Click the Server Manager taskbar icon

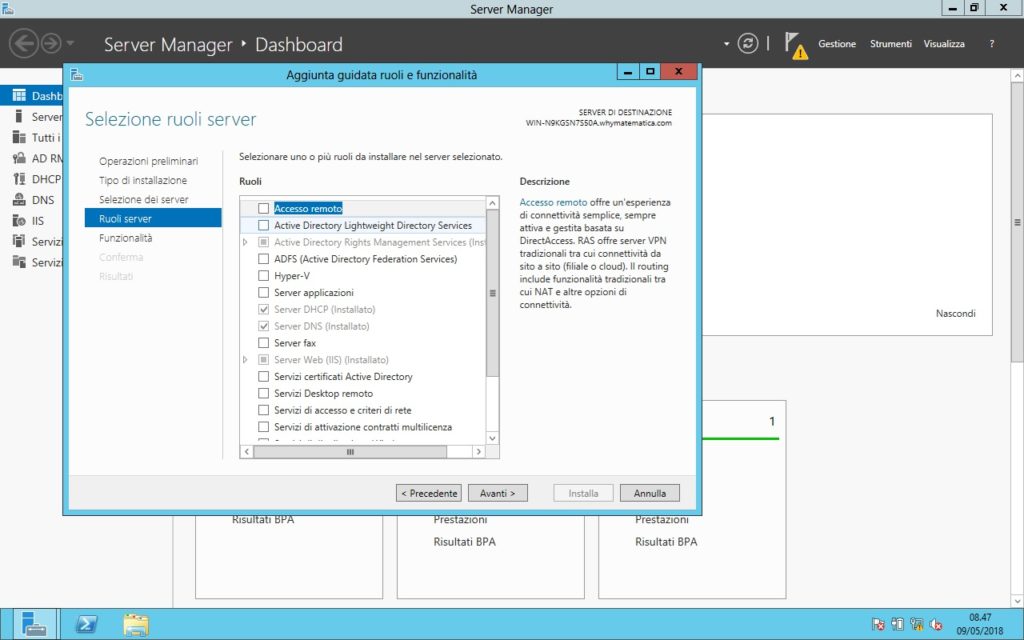[33, 625]
